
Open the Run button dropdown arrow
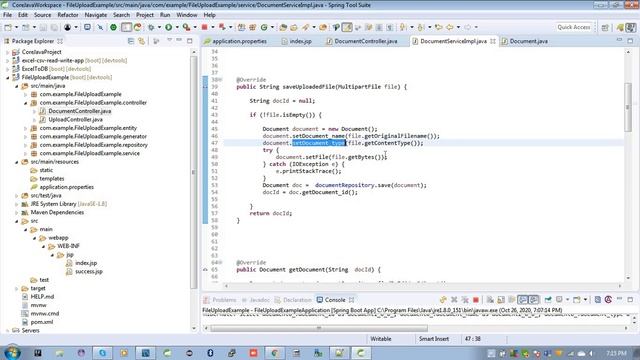tap(177, 27)
